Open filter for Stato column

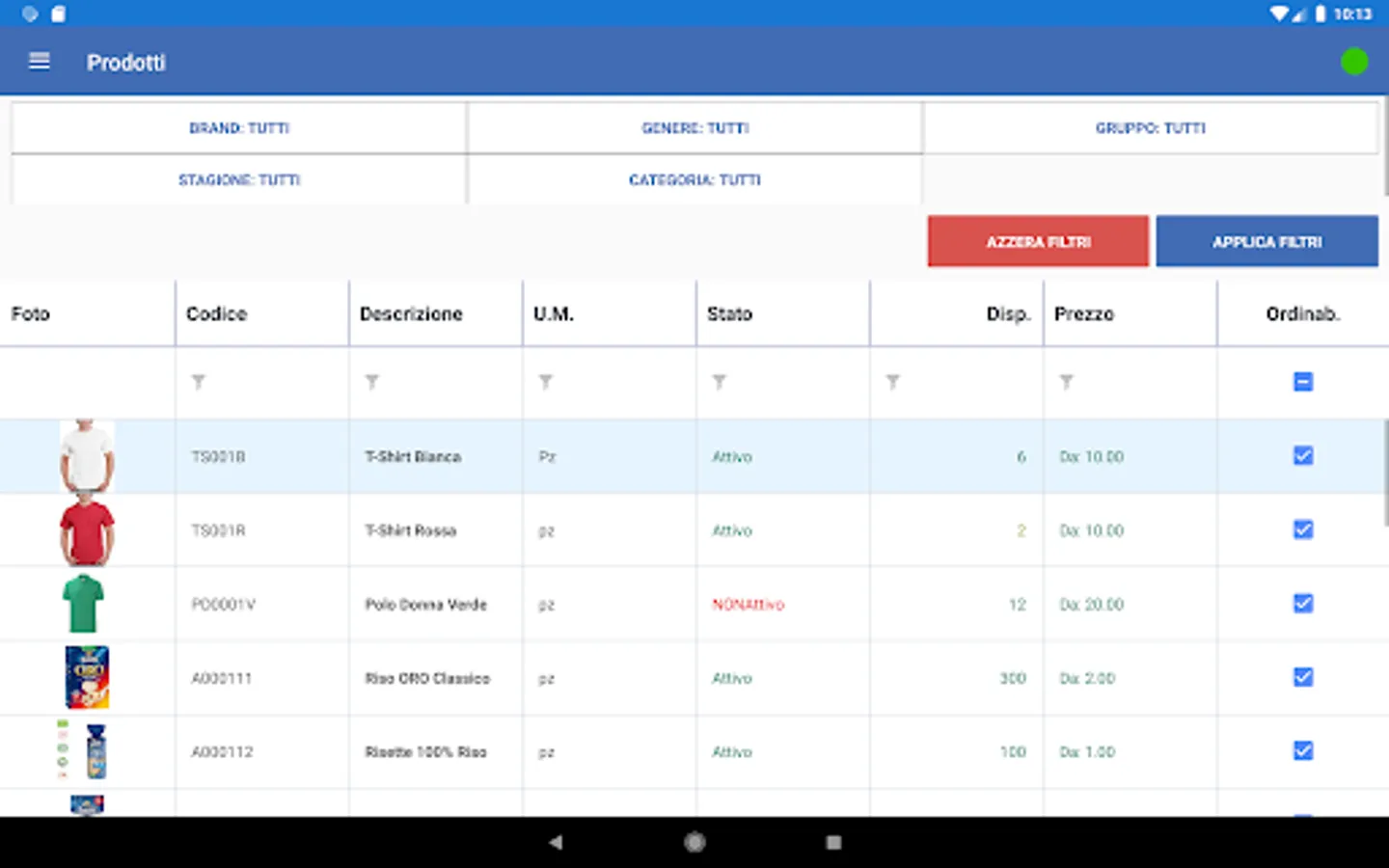point(720,382)
